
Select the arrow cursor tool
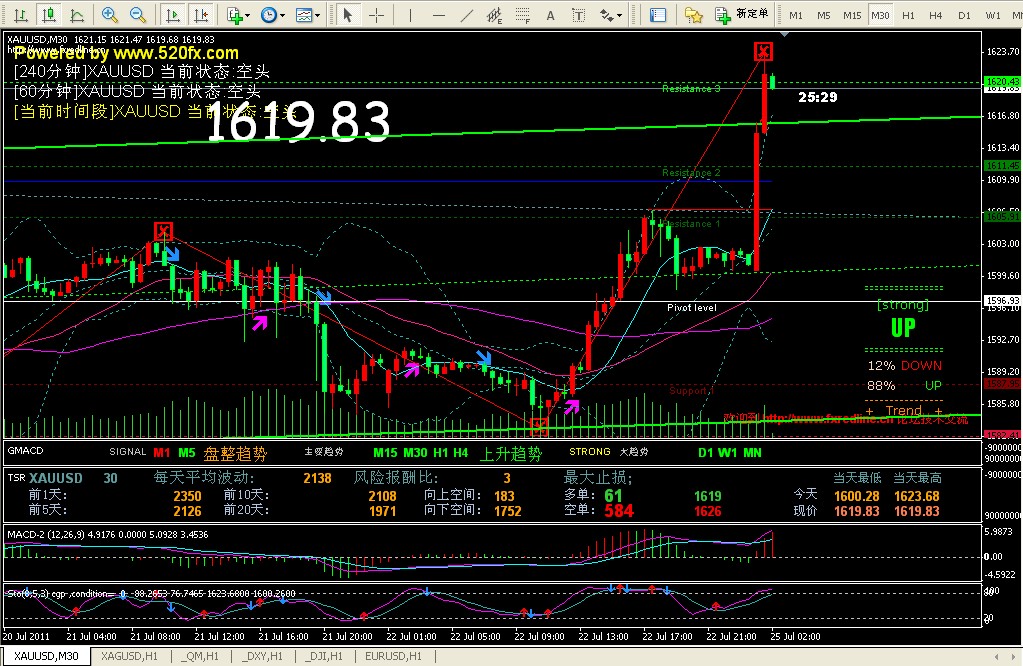point(348,14)
